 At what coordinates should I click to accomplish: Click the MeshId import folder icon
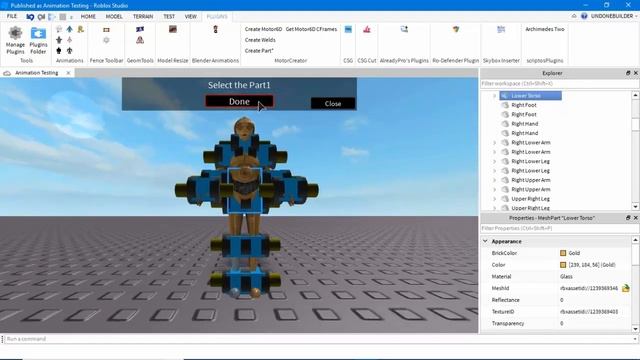625,288
